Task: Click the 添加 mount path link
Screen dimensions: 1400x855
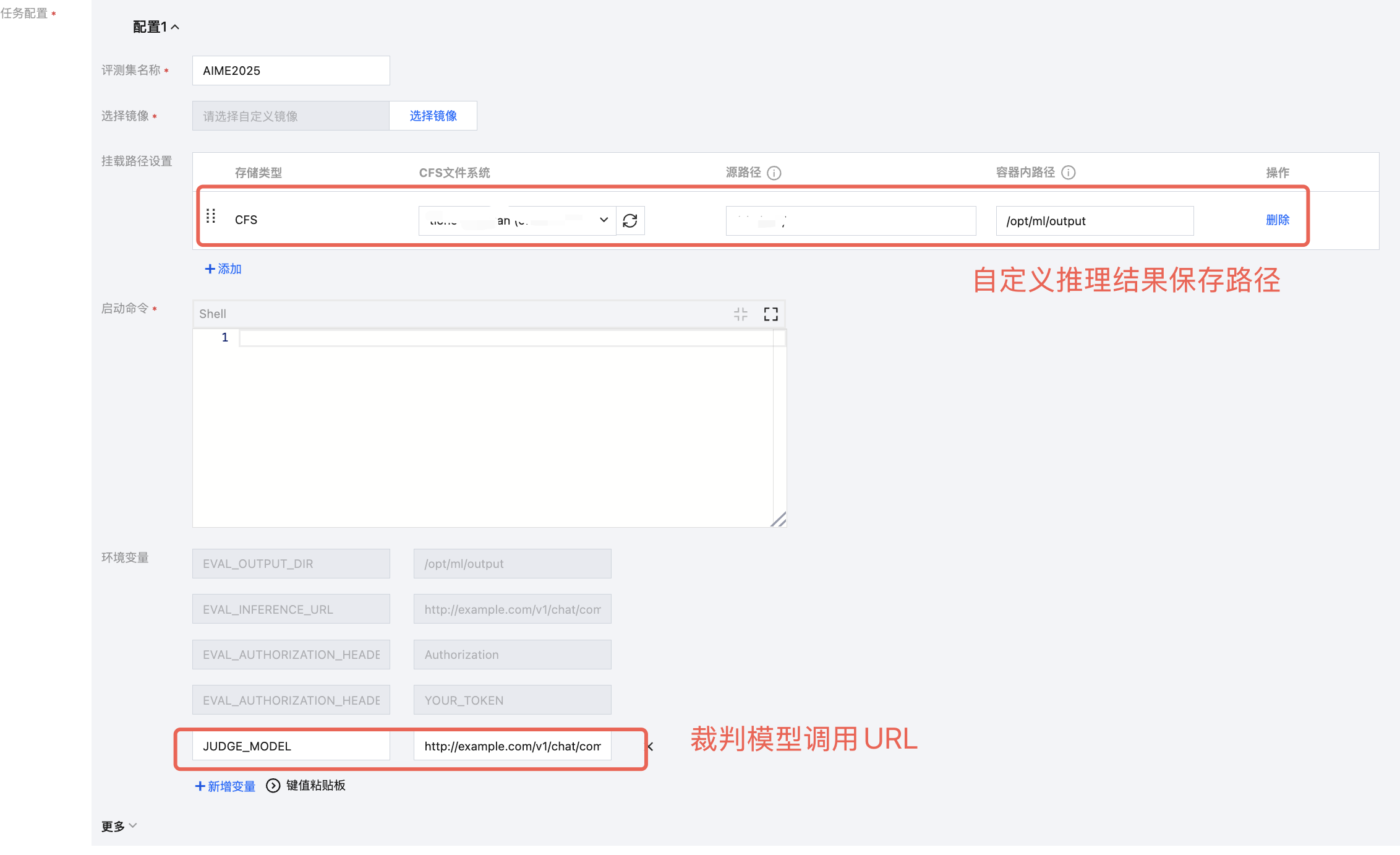Action: [223, 269]
